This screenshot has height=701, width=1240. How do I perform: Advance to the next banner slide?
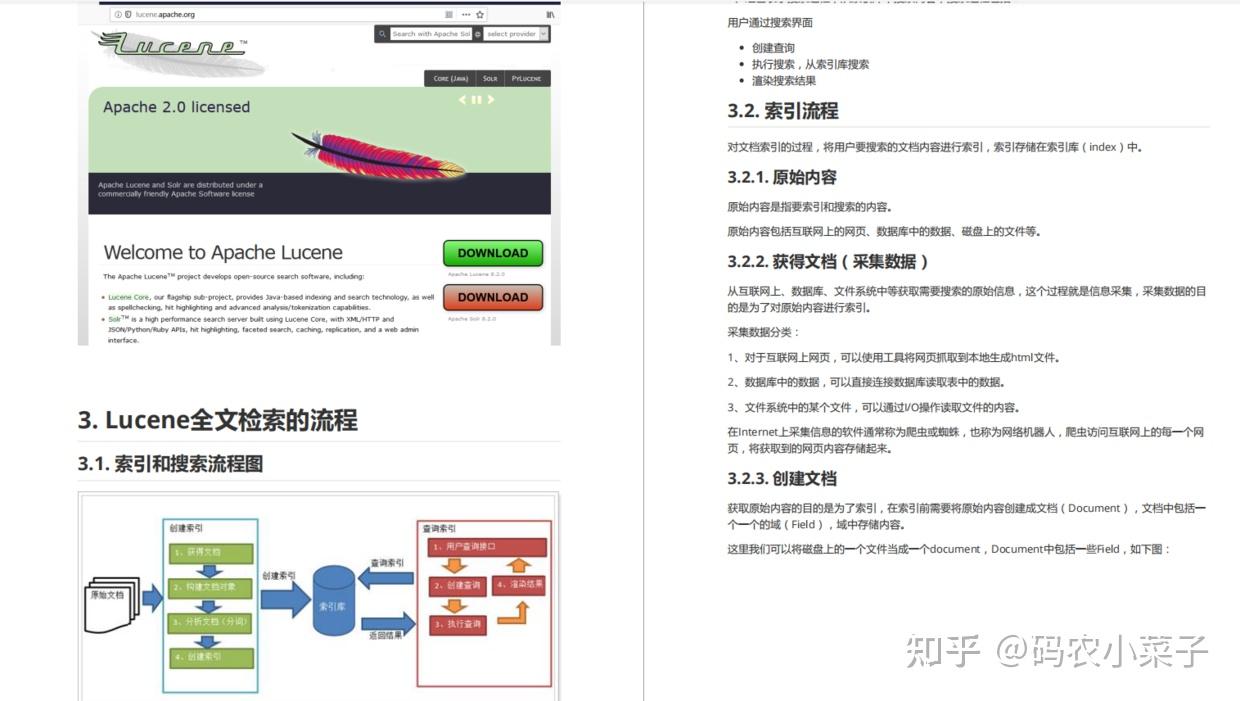click(491, 100)
